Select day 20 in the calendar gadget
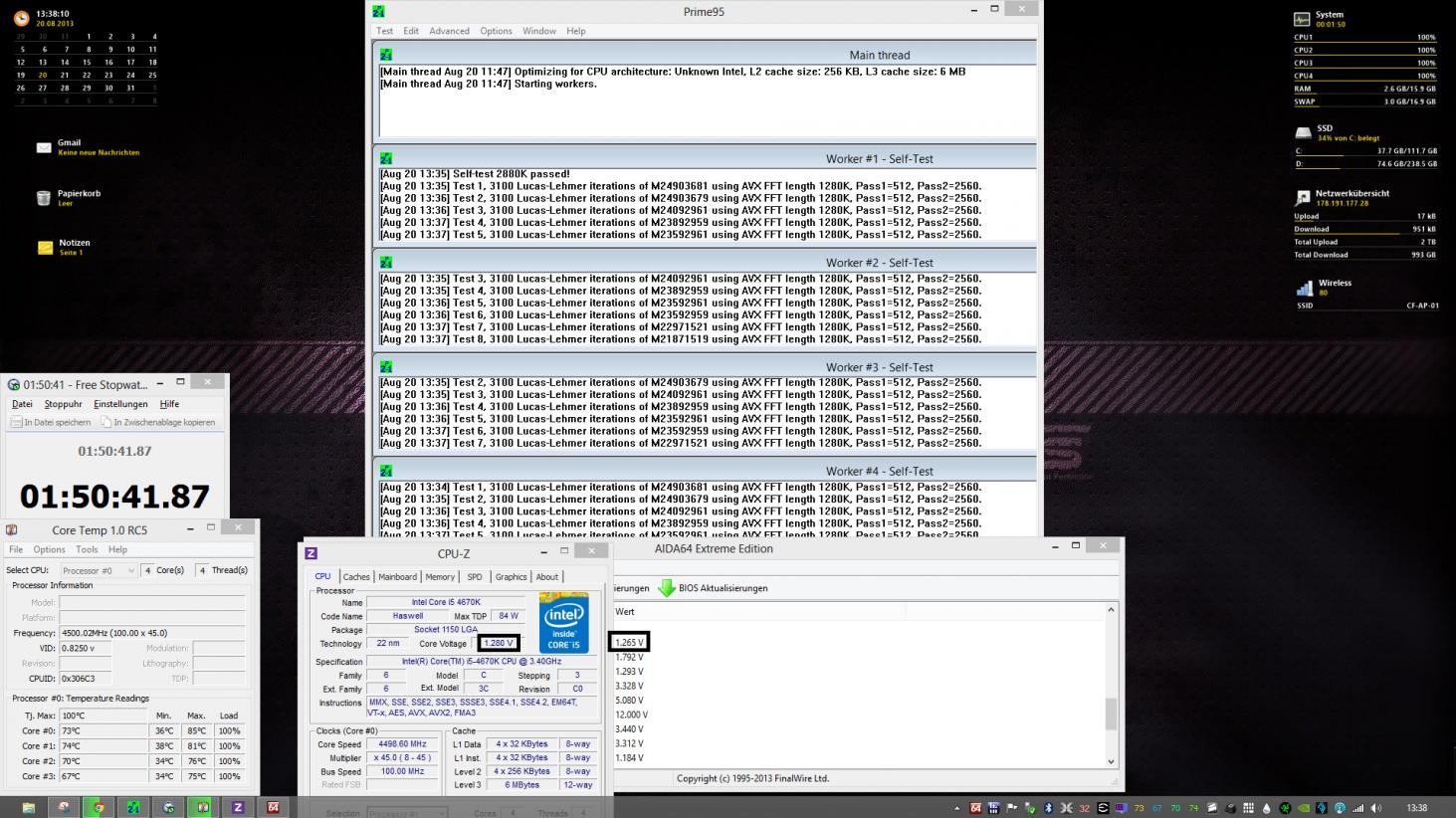The height and width of the screenshot is (818, 1456). 43,75
